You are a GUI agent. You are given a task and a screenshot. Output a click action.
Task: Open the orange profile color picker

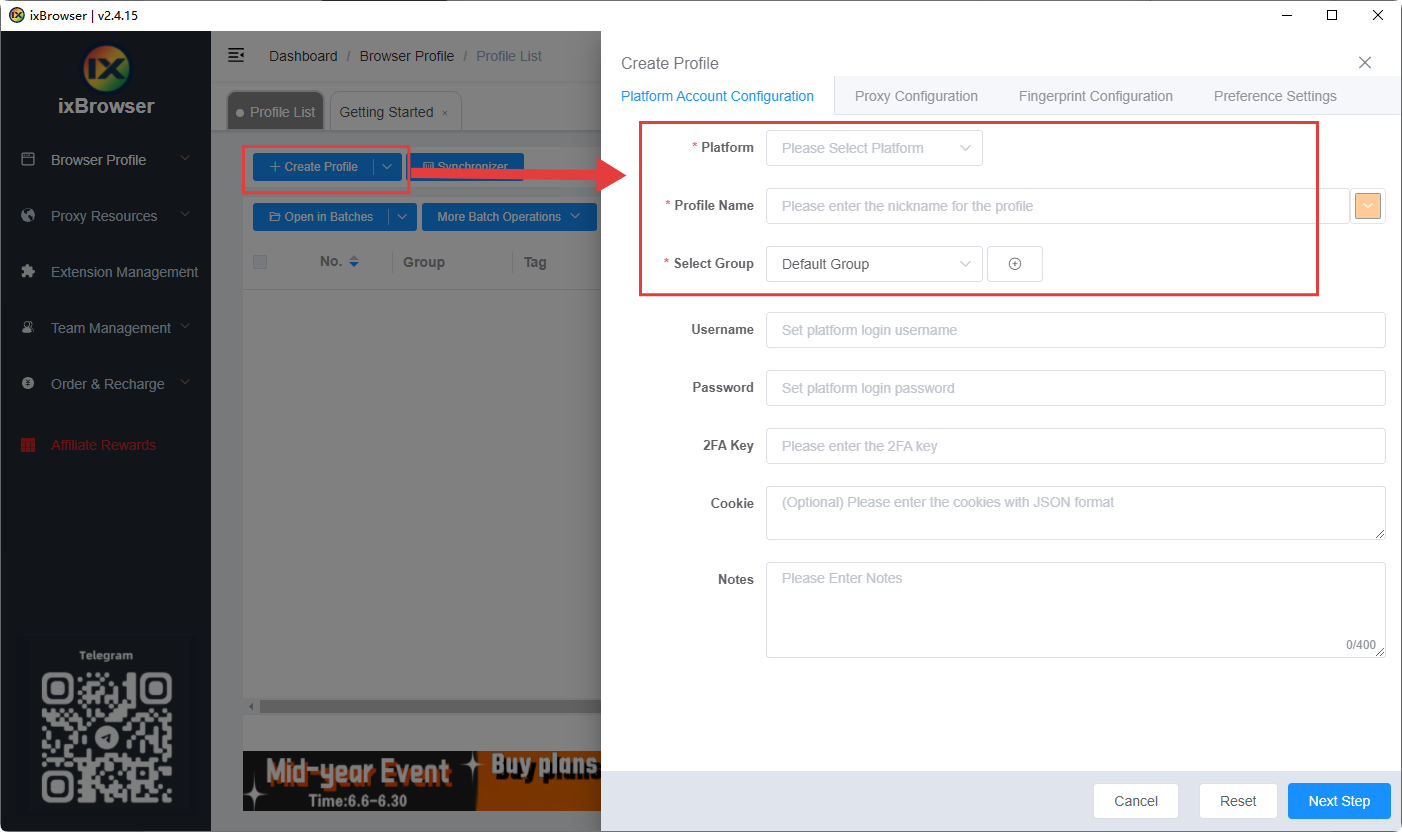pos(1367,206)
